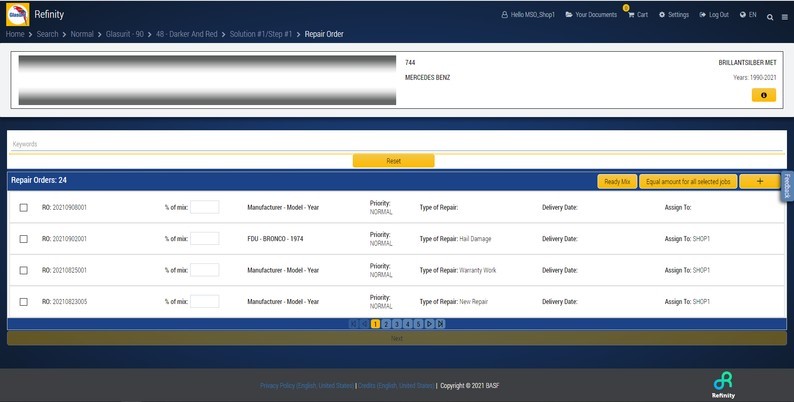This screenshot has width=794, height=402.
Task: Click color code 744
Action: [x=410, y=63]
